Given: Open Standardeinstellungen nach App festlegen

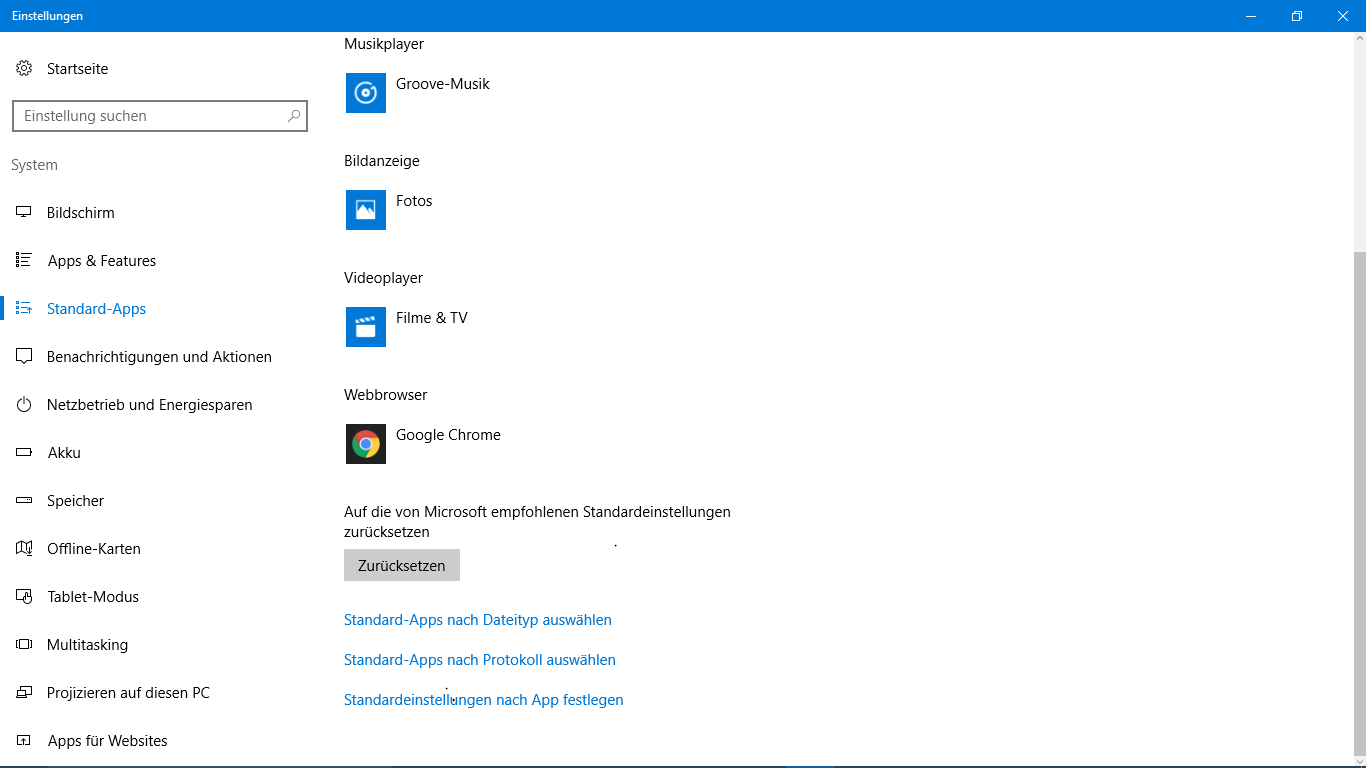Looking at the screenshot, I should click(x=484, y=700).
